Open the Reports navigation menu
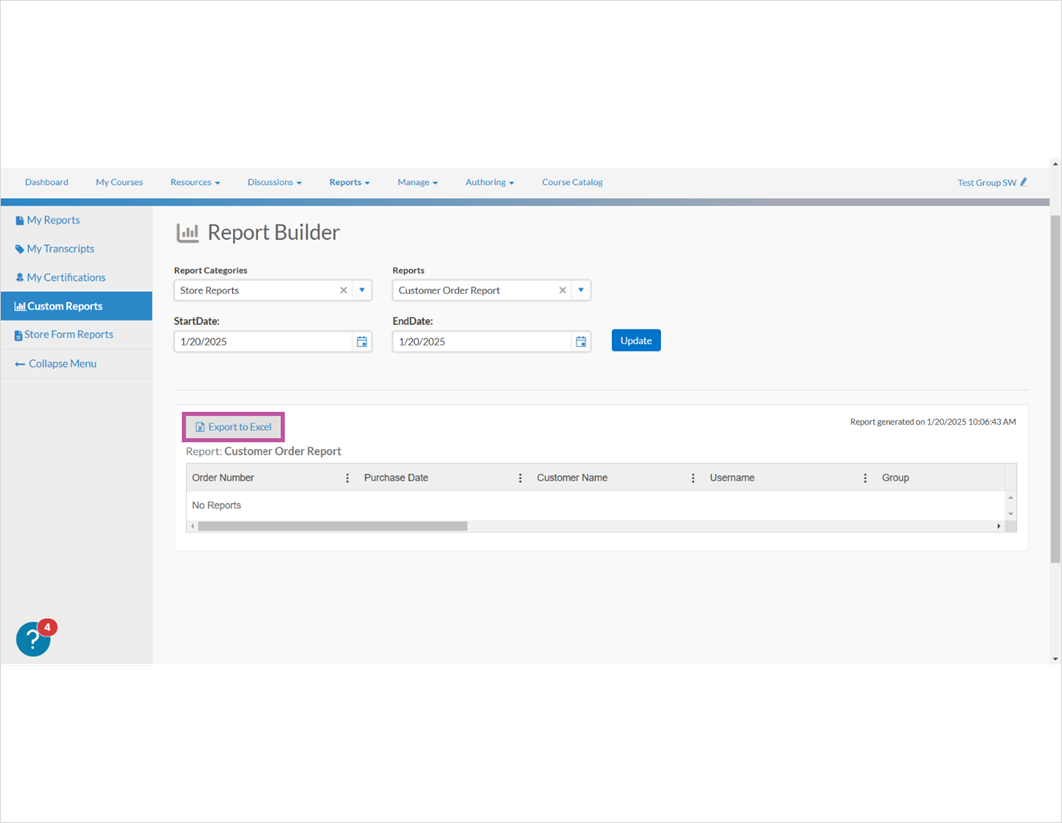 tap(349, 182)
